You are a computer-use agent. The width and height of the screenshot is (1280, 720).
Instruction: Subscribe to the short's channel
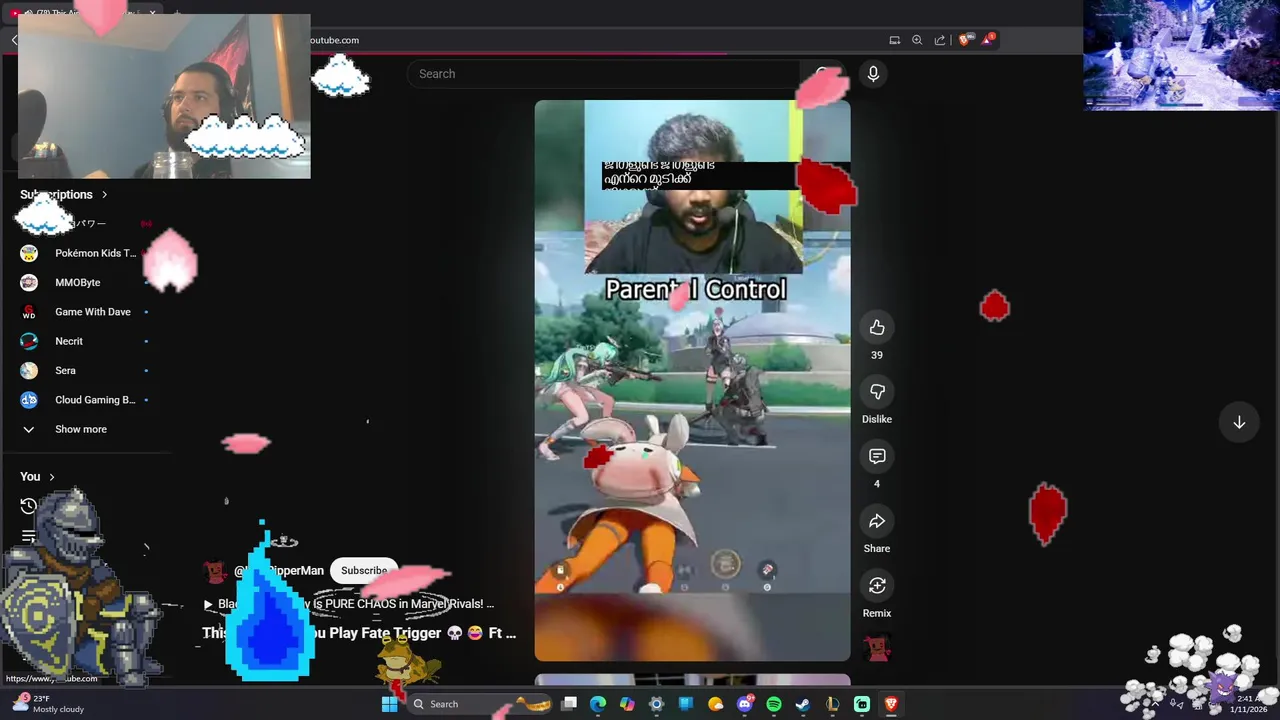click(364, 570)
